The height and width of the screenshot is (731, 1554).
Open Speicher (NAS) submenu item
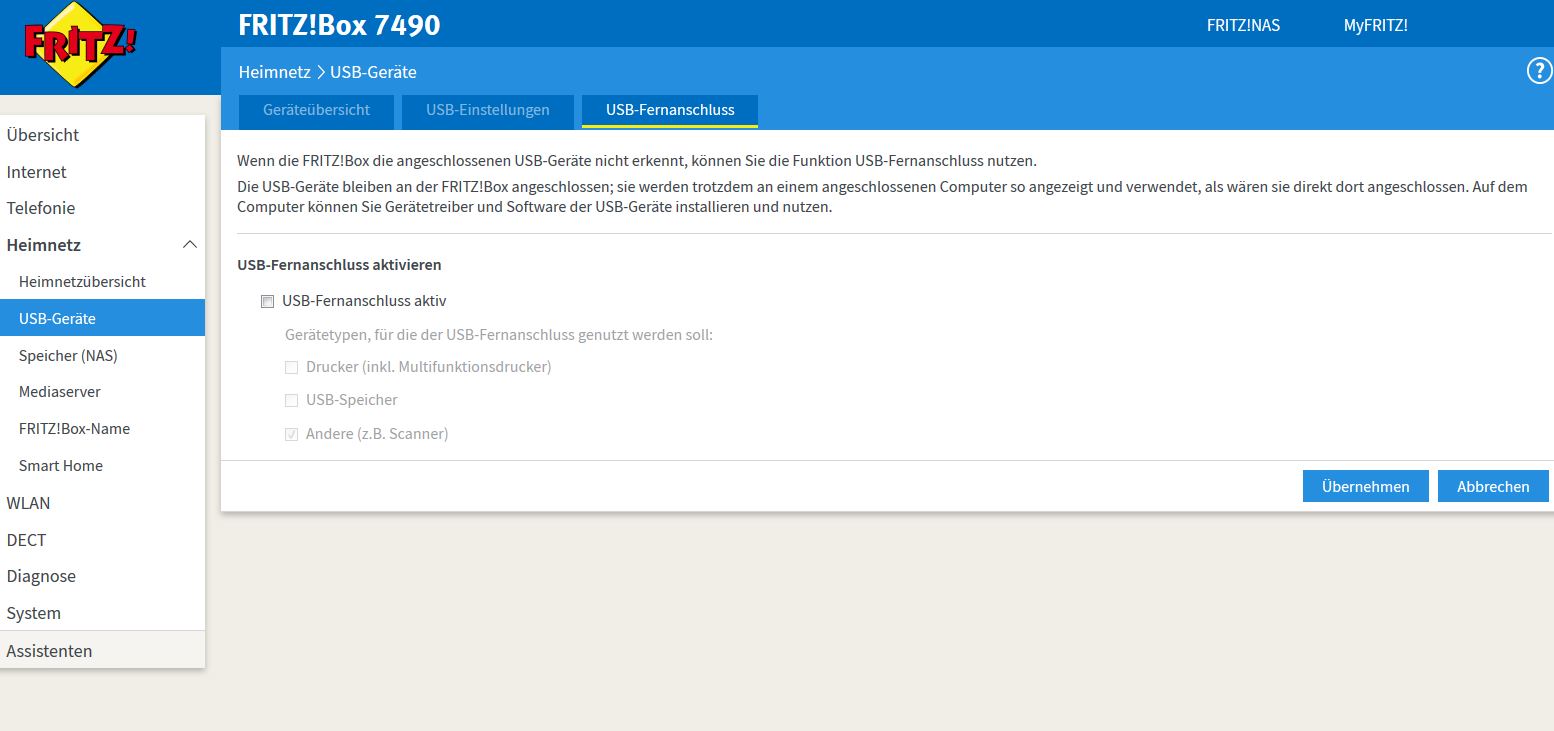pos(102,355)
